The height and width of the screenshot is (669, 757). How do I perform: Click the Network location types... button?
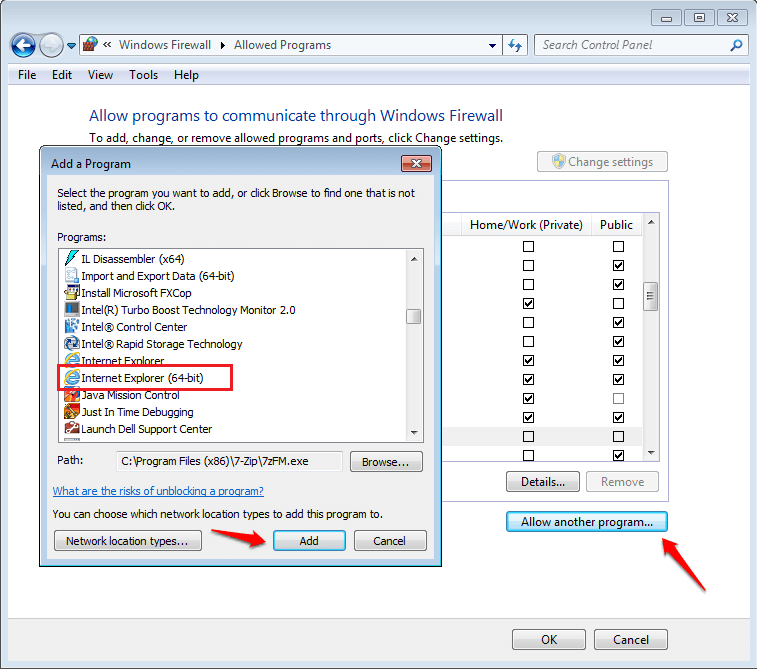click(127, 541)
